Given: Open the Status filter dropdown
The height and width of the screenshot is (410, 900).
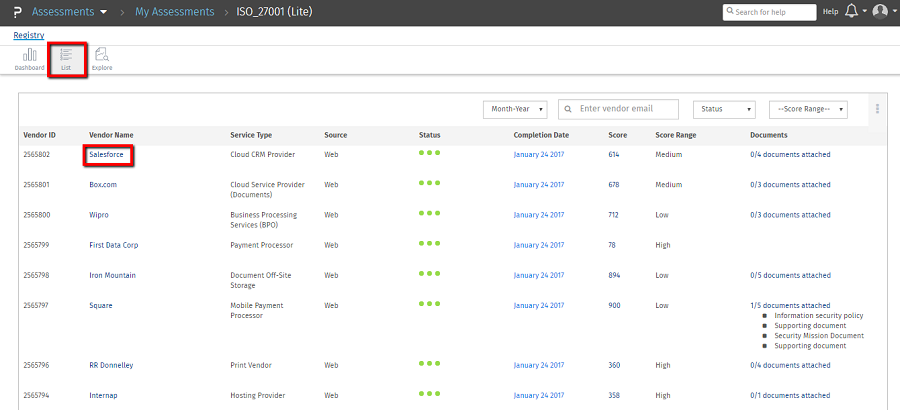Looking at the screenshot, I should pyautogui.click(x=726, y=109).
